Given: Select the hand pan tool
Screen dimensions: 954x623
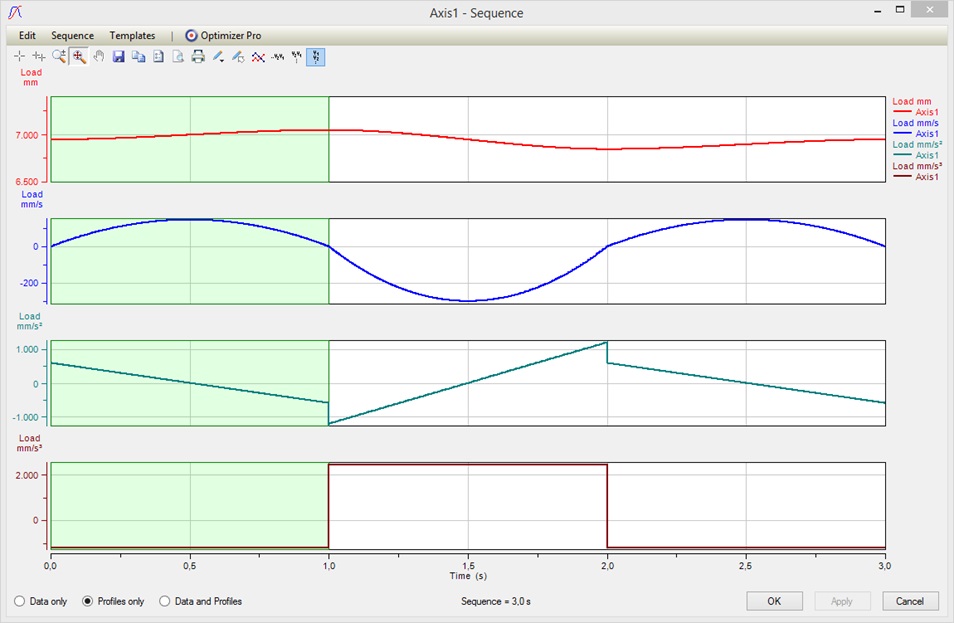Looking at the screenshot, I should click(x=99, y=57).
